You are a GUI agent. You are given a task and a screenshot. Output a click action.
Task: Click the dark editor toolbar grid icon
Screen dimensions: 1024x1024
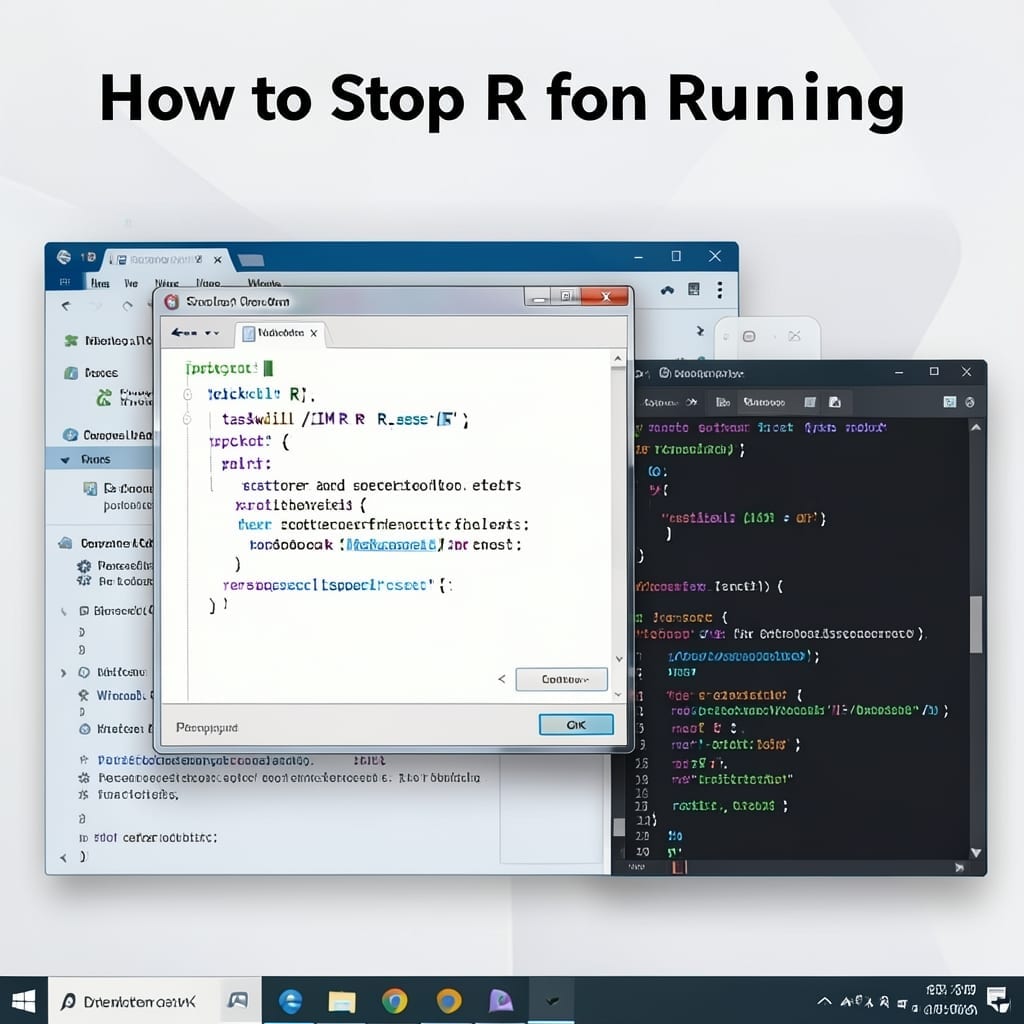pyautogui.click(x=810, y=402)
